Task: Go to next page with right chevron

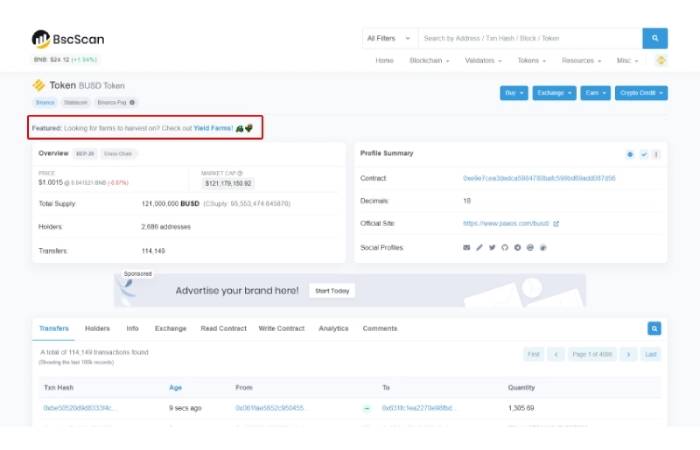Action: coord(628,354)
